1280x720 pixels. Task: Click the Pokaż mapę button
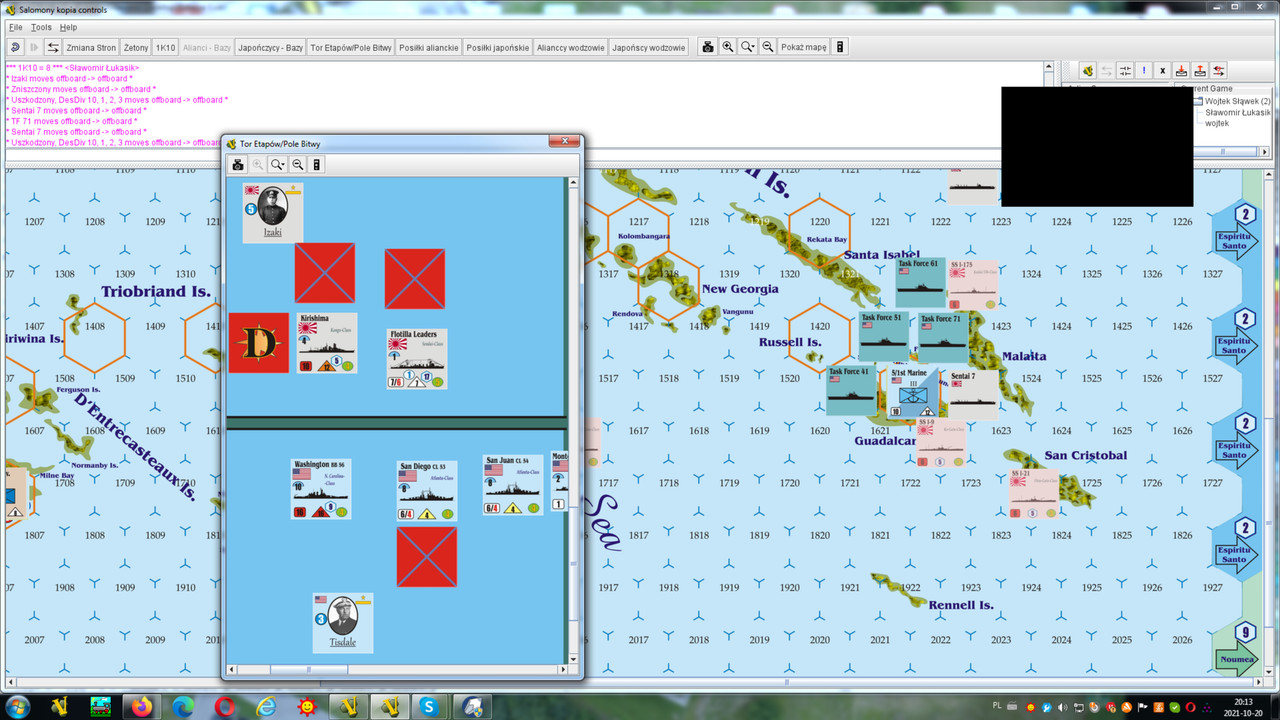(x=804, y=47)
